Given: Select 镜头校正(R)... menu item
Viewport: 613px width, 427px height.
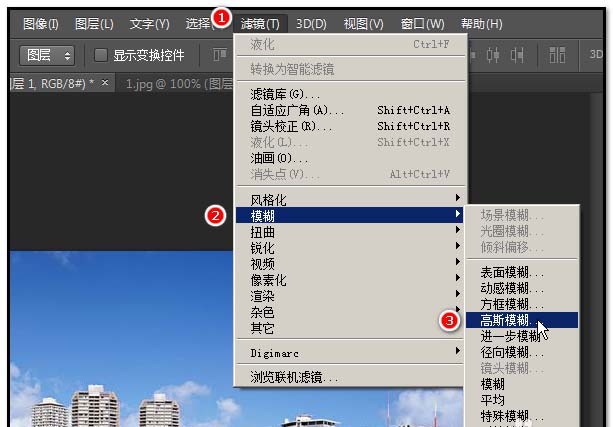Looking at the screenshot, I should pos(351,126).
